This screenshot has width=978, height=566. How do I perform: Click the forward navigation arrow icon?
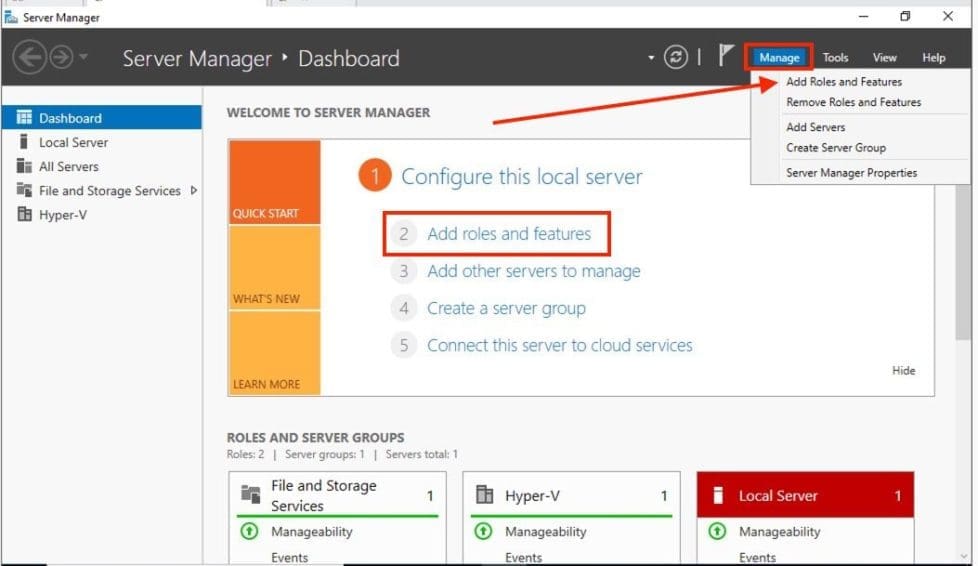(x=61, y=58)
